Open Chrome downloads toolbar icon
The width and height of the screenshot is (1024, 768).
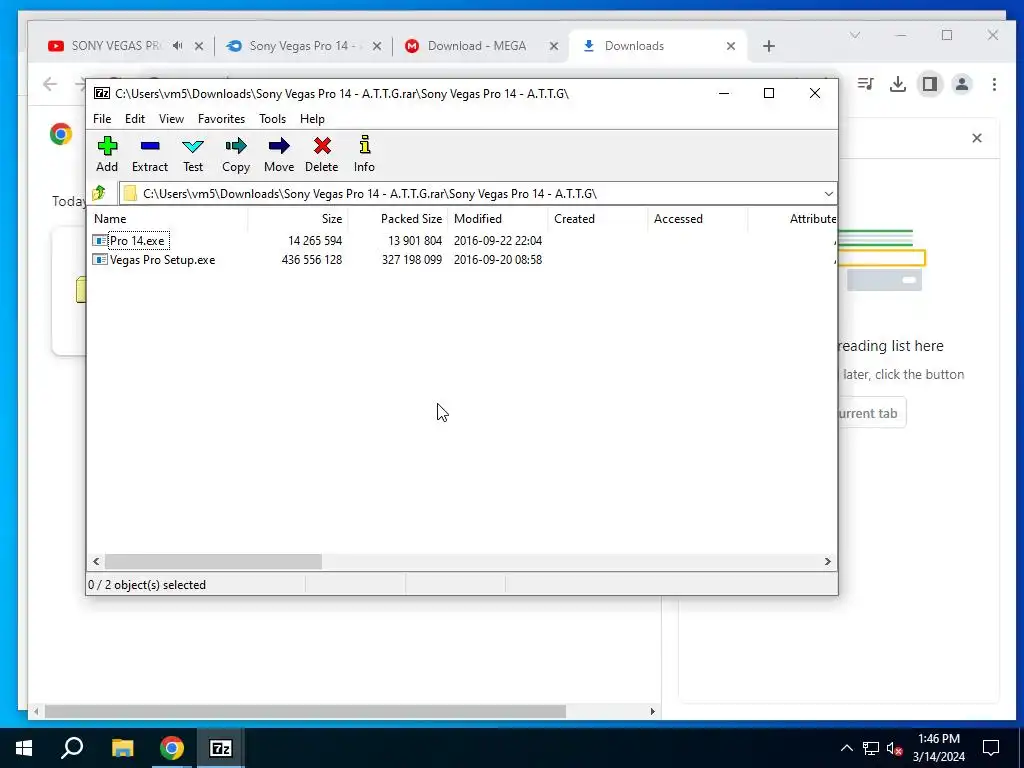(898, 84)
